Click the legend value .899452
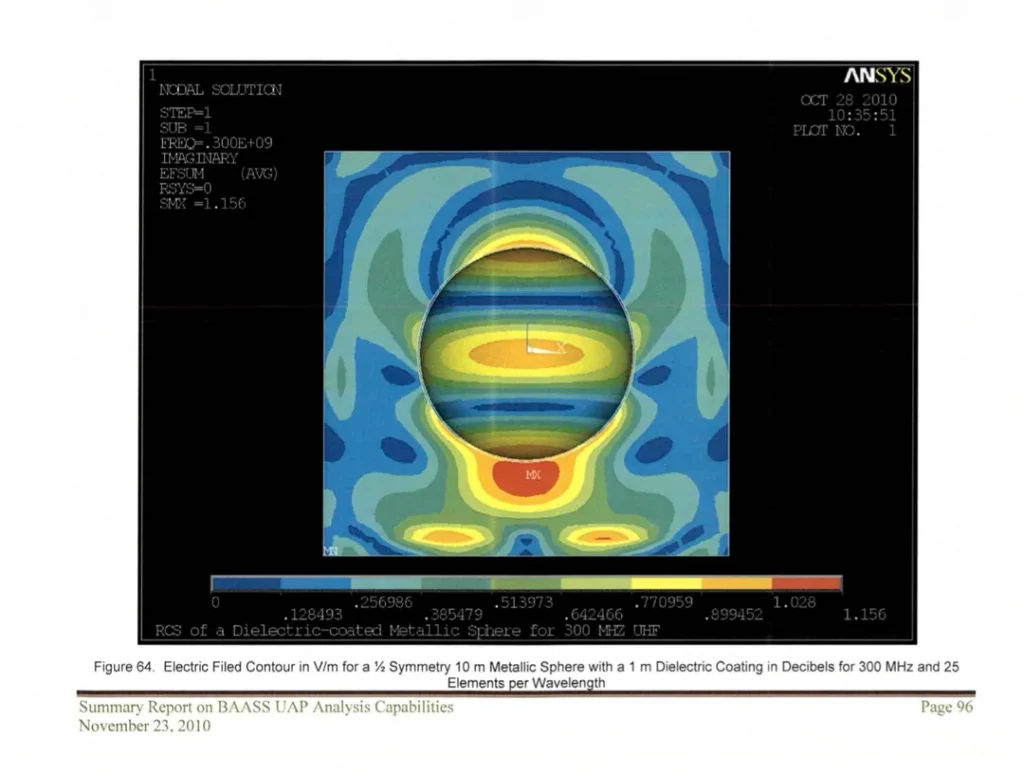The height and width of the screenshot is (775, 1024). pyautogui.click(x=733, y=615)
